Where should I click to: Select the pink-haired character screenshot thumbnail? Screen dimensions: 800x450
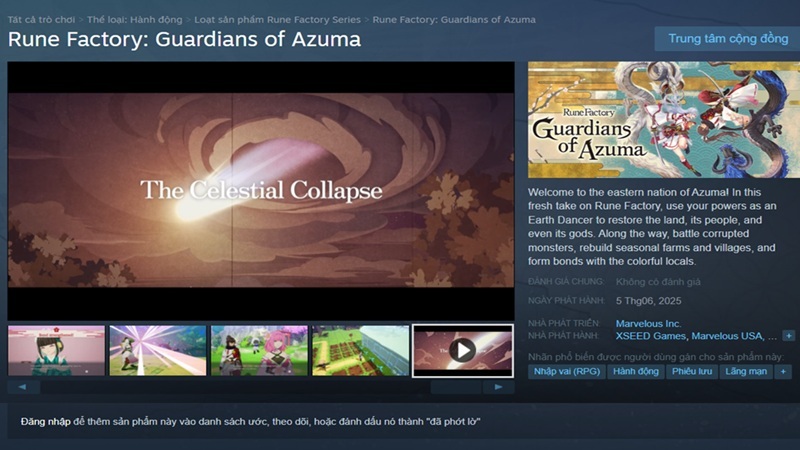click(x=259, y=351)
